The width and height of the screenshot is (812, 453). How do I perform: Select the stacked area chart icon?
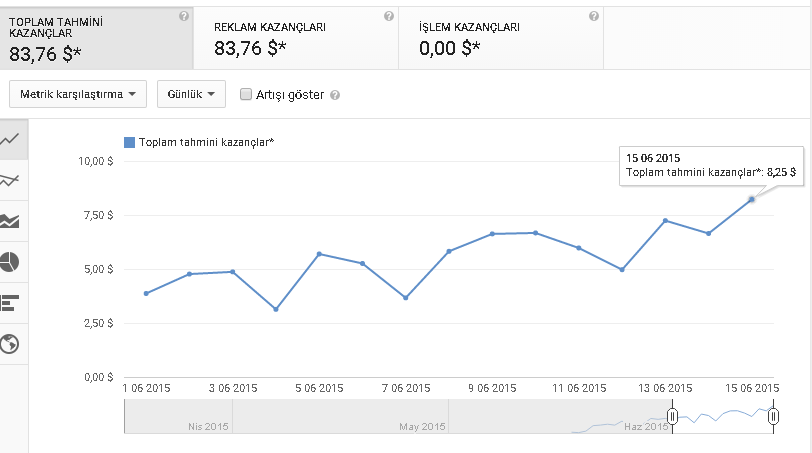click(10, 221)
